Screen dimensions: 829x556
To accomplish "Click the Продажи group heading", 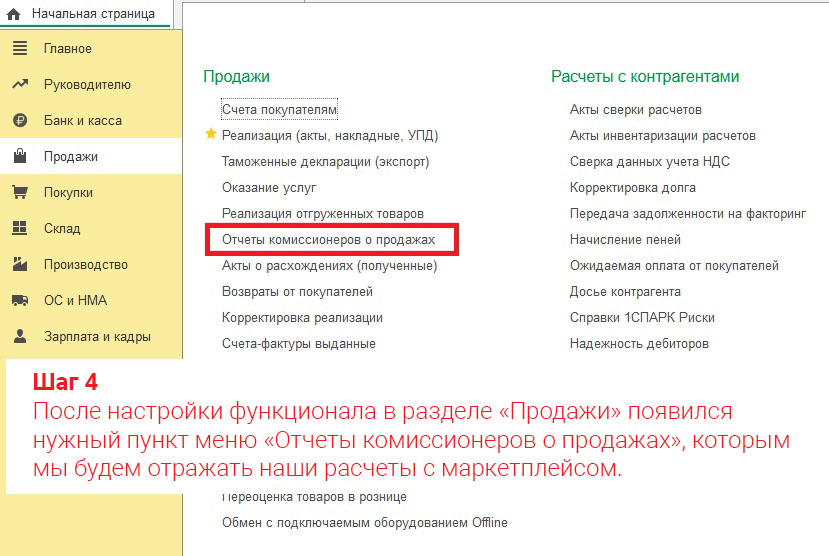I will 236,77.
